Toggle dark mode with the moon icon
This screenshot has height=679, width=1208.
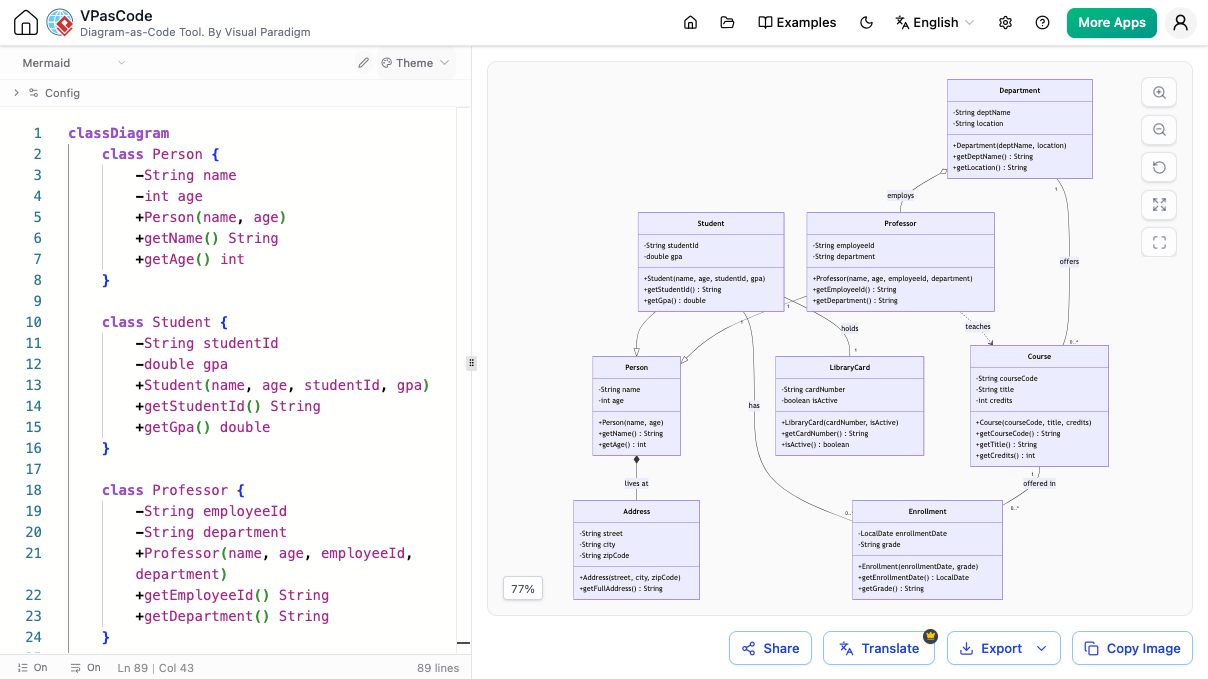pos(867,23)
